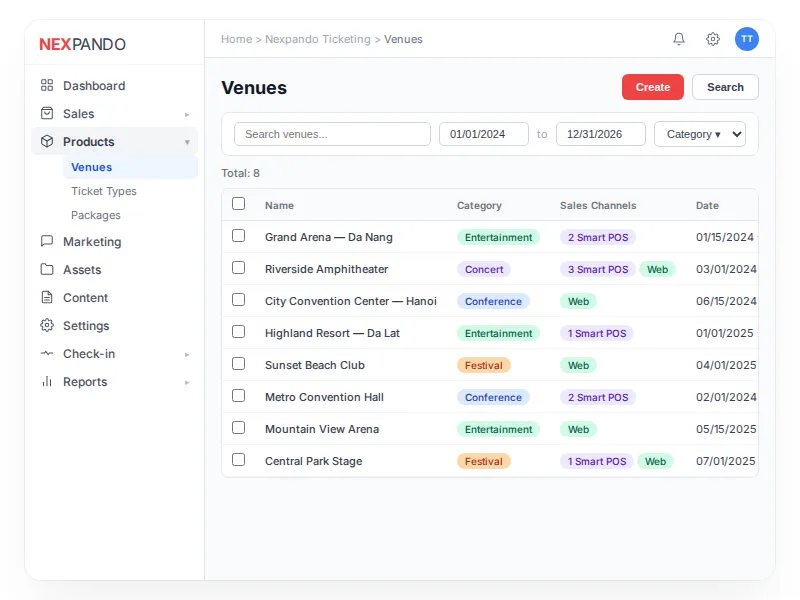The width and height of the screenshot is (800, 600).
Task: Open the notification bell
Action: click(x=679, y=38)
